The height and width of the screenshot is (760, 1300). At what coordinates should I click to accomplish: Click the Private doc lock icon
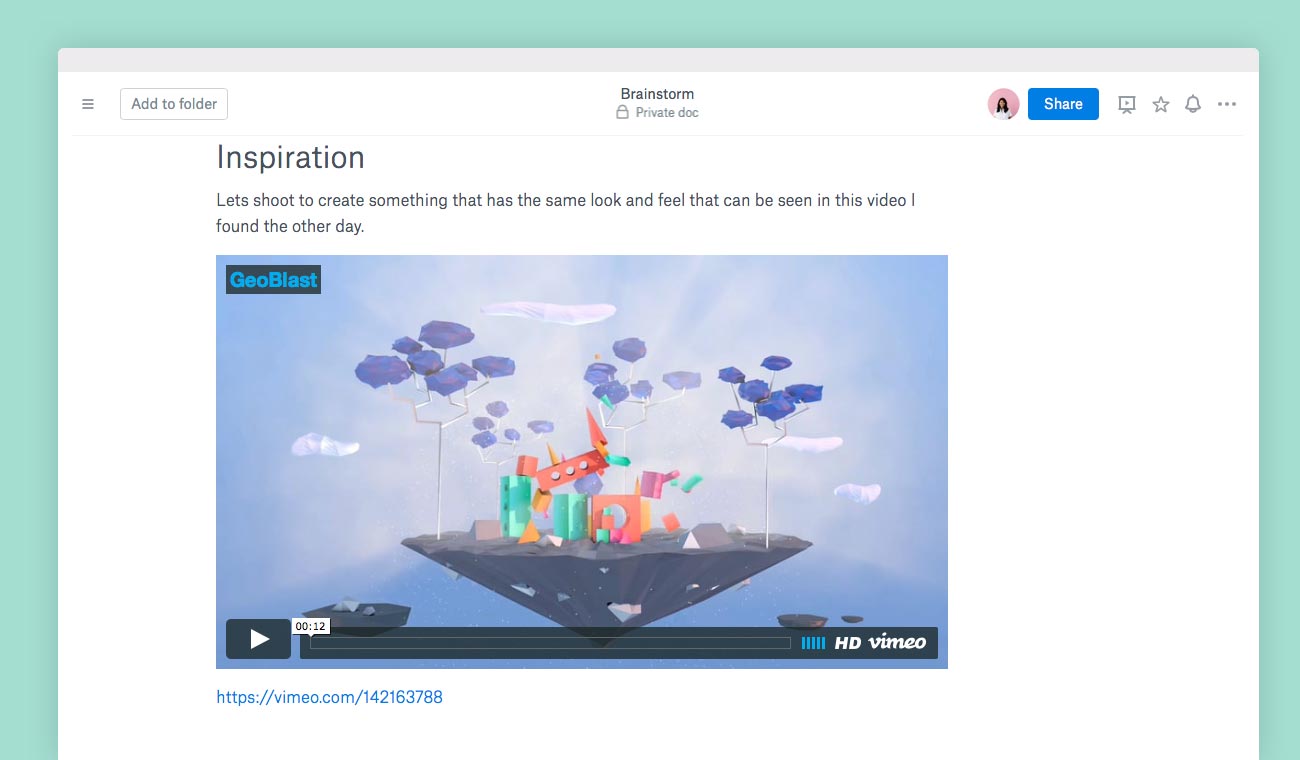pos(622,113)
